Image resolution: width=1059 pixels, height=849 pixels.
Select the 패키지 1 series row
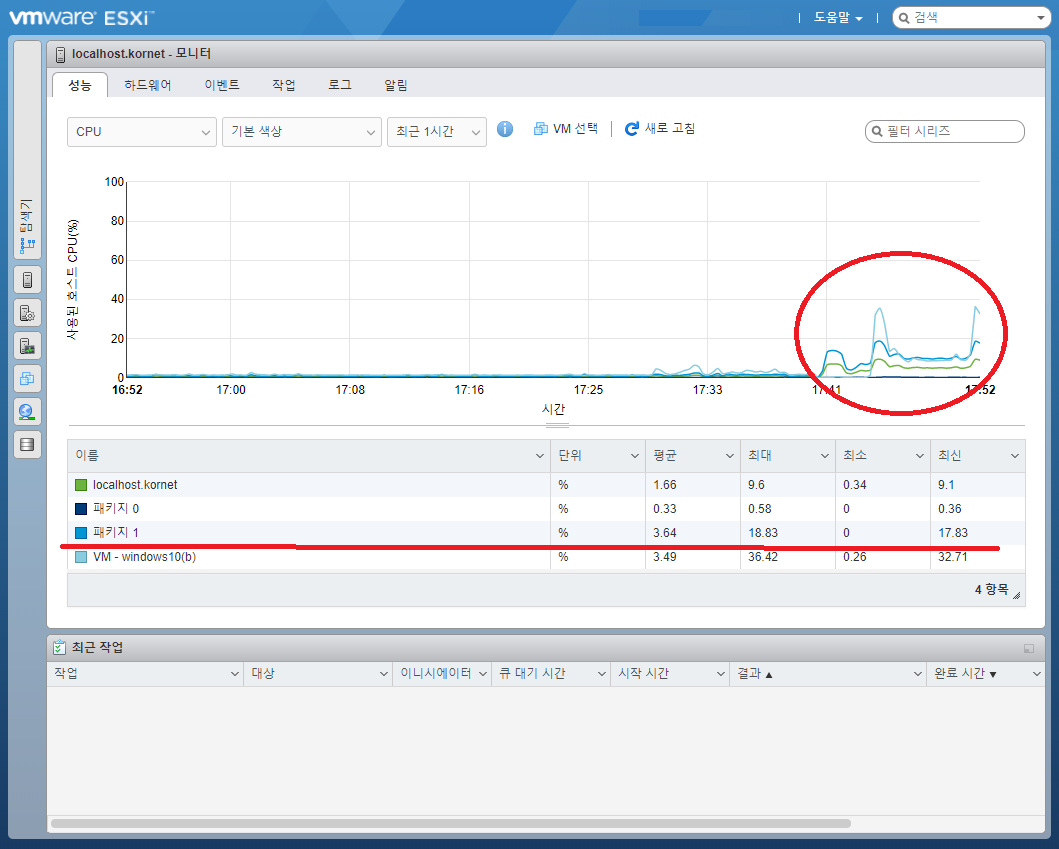click(x=546, y=533)
